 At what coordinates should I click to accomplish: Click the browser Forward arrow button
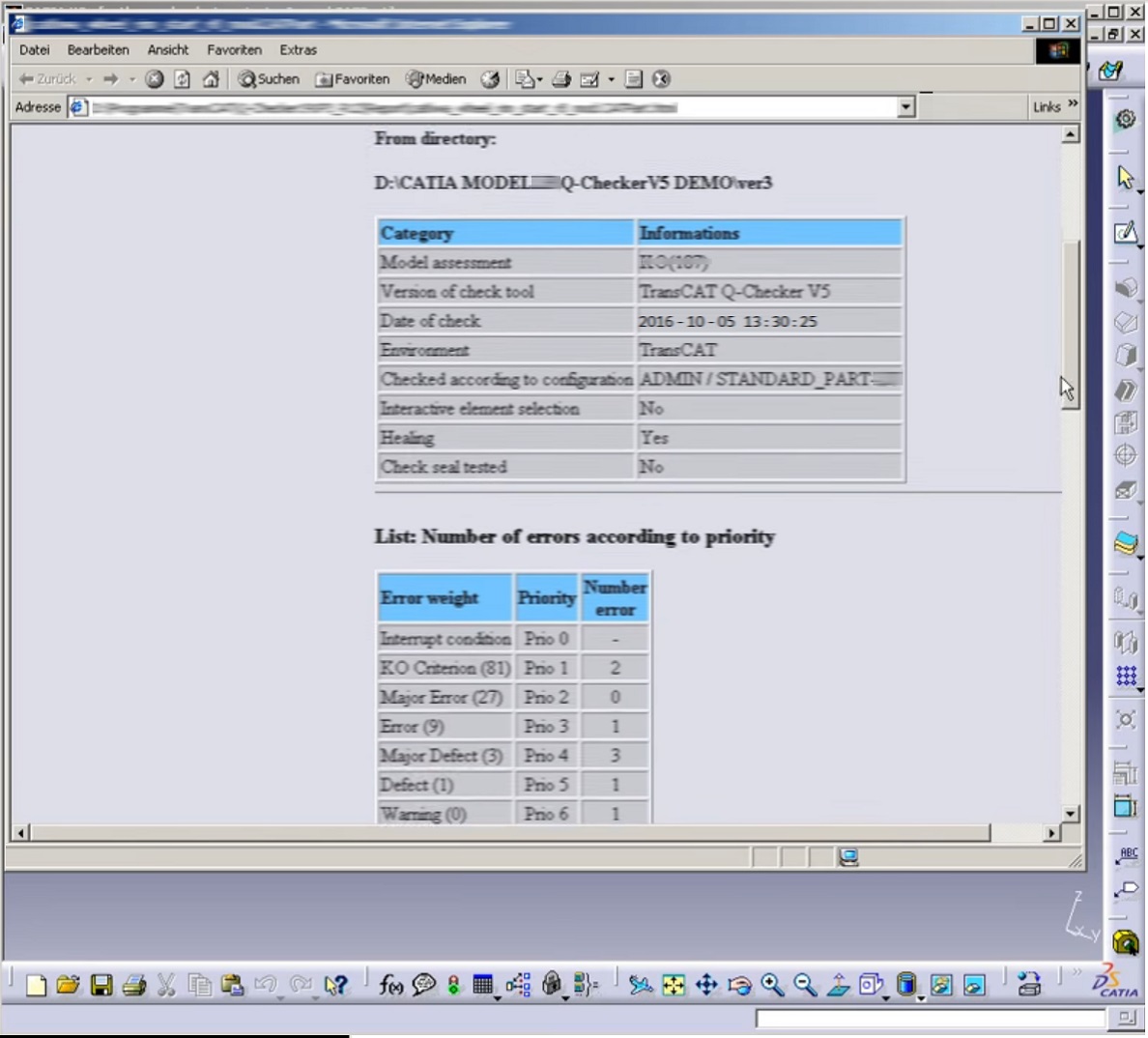(111, 79)
